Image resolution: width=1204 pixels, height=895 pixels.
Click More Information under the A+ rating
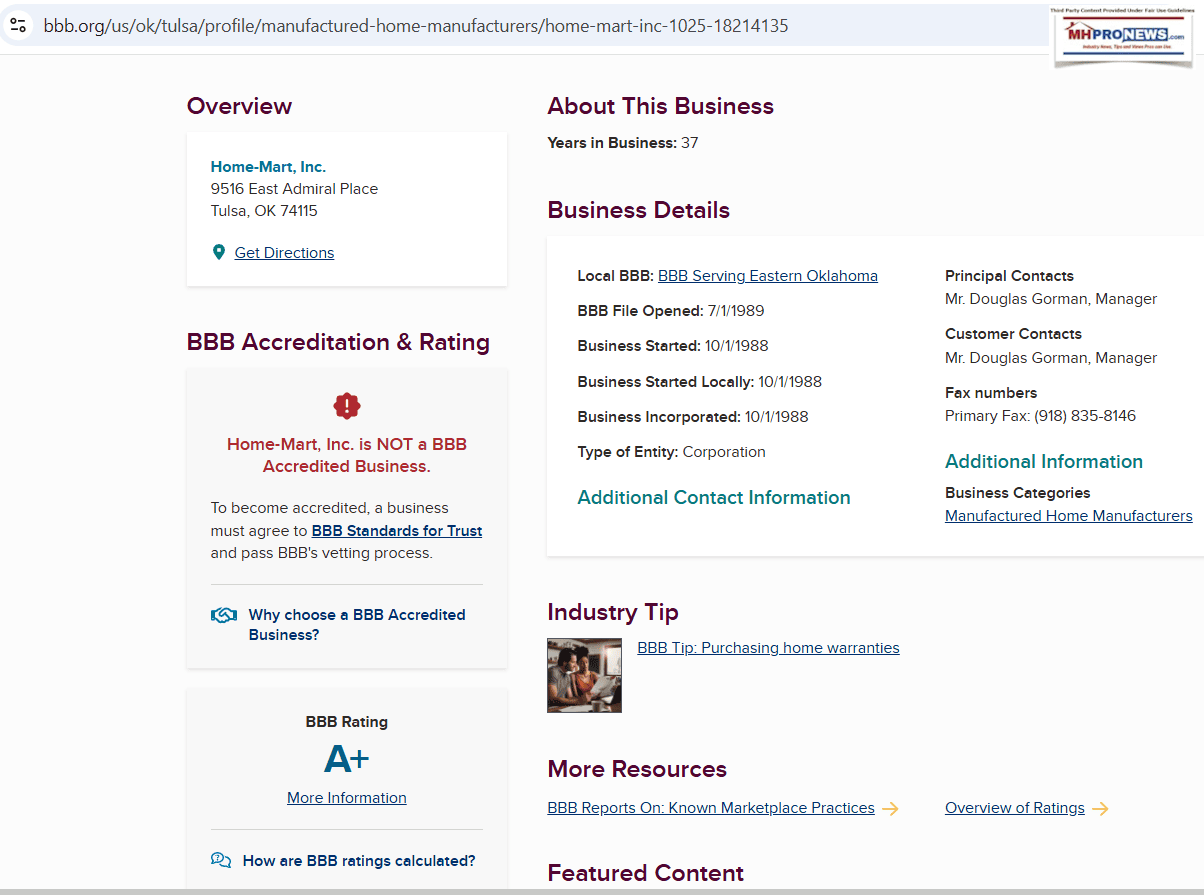tap(347, 798)
